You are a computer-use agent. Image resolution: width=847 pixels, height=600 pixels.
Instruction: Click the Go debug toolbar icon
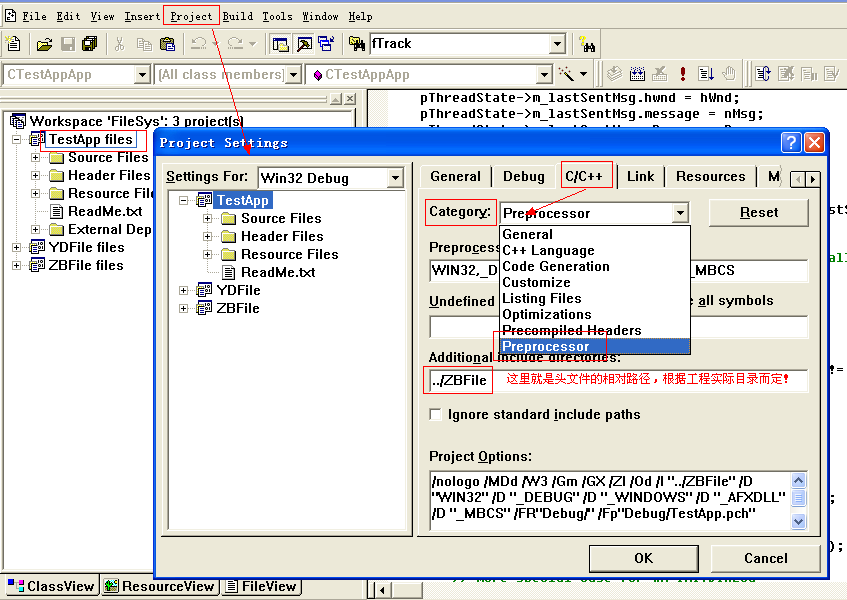(706, 74)
